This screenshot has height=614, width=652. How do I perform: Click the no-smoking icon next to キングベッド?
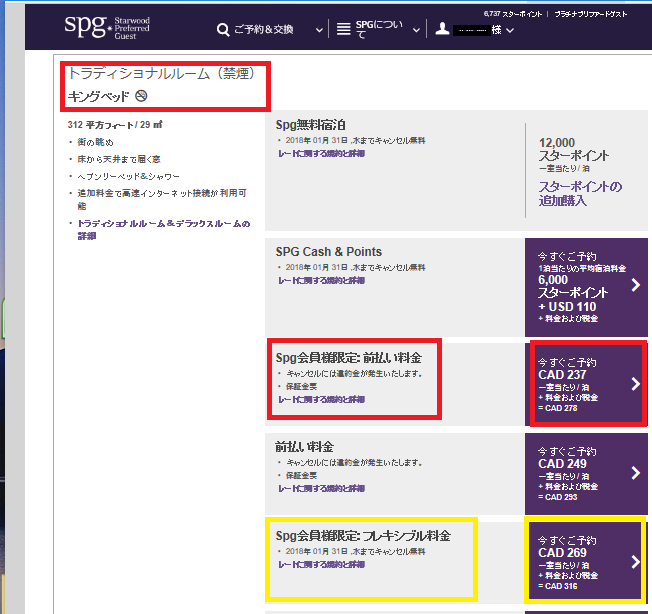pyautogui.click(x=141, y=96)
